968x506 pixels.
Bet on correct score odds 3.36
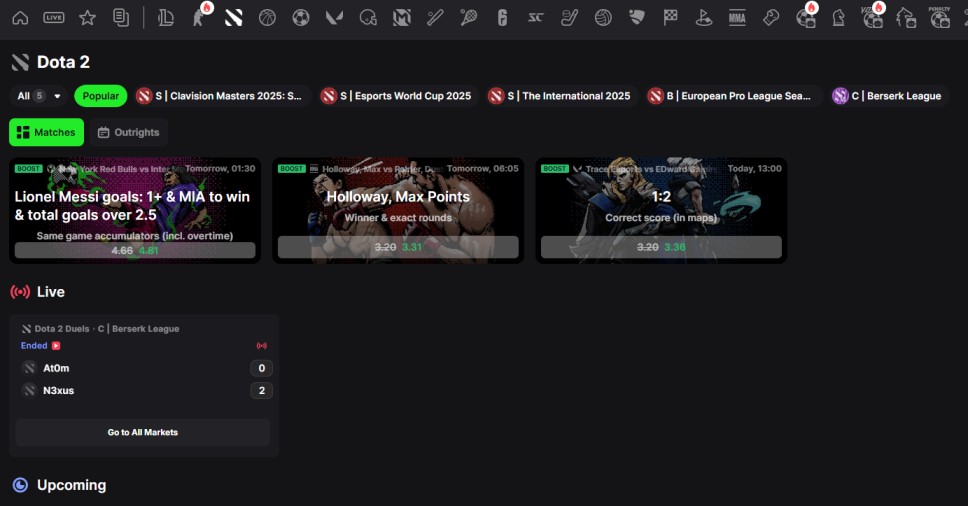pos(661,247)
